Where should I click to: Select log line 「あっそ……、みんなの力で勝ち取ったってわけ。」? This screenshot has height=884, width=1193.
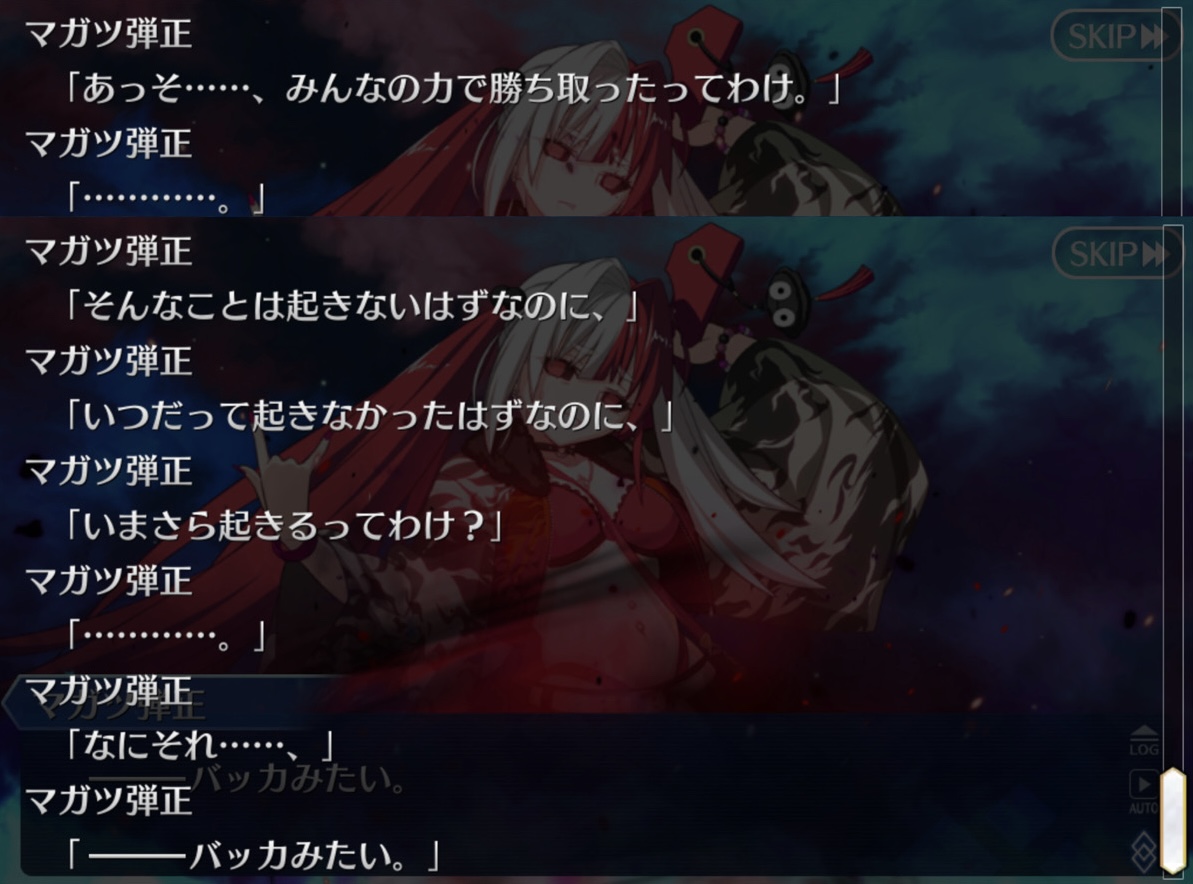point(454,89)
